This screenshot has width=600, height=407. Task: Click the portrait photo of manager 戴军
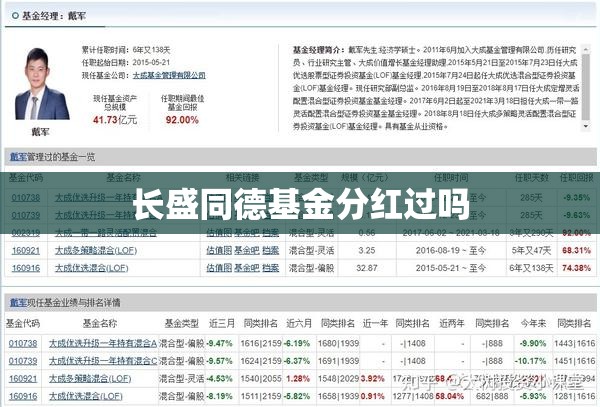42,84
